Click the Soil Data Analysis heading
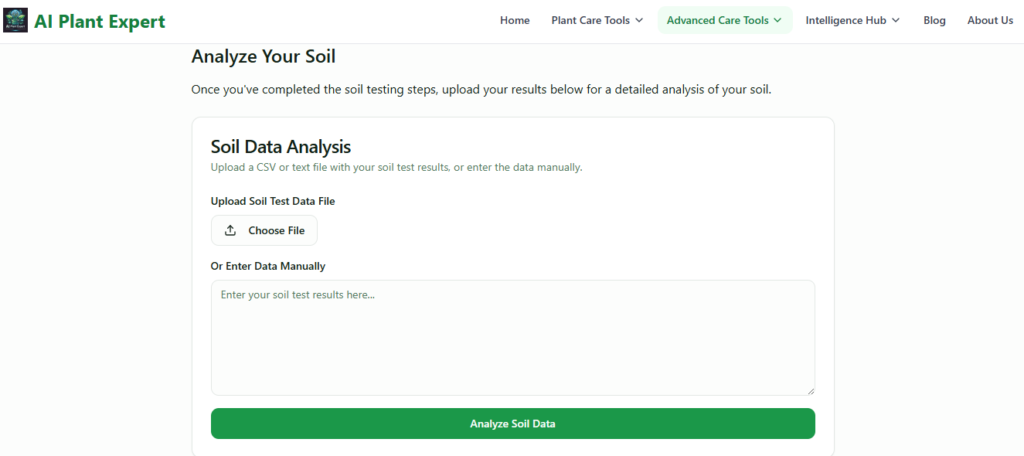The height and width of the screenshot is (456, 1024). coord(281,147)
